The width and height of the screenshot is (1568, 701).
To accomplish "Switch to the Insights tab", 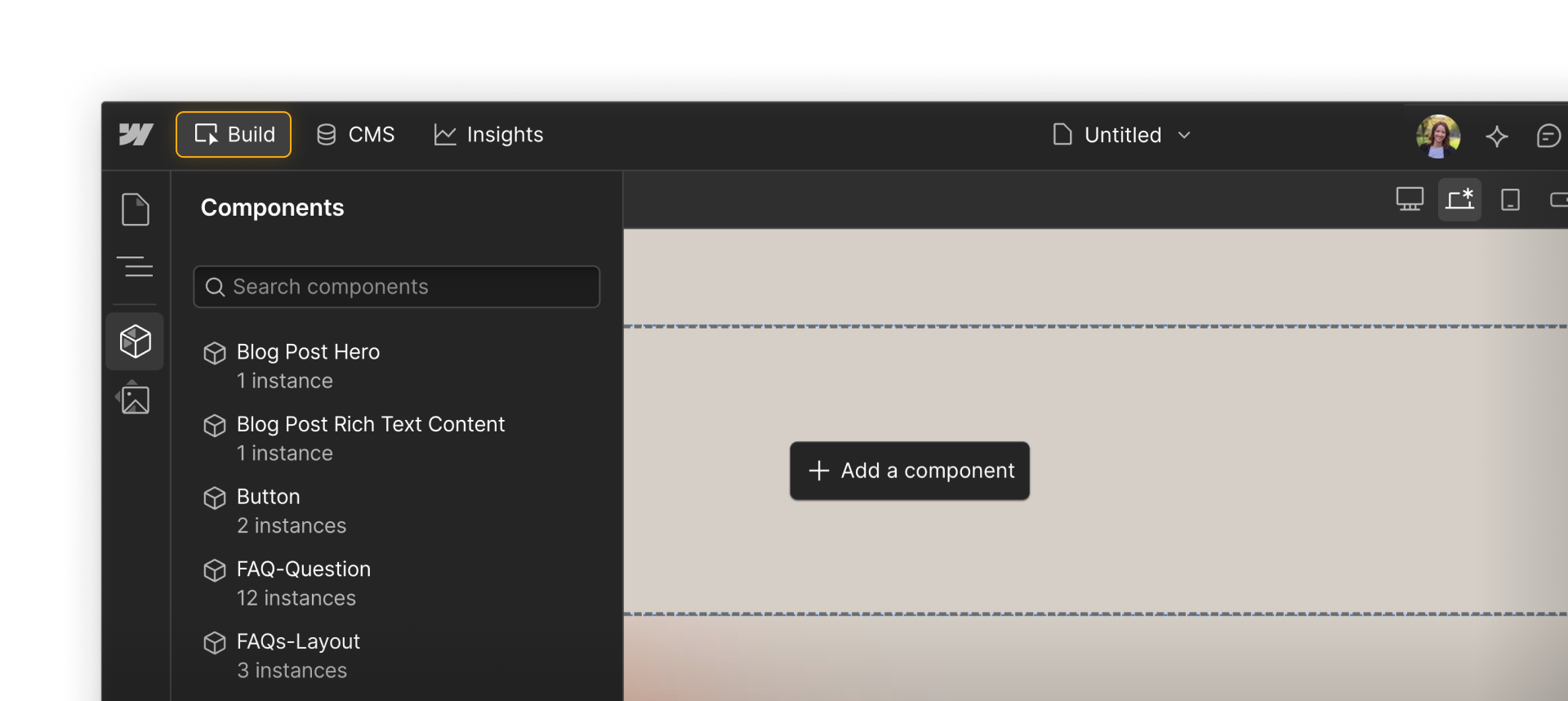I will (488, 134).
